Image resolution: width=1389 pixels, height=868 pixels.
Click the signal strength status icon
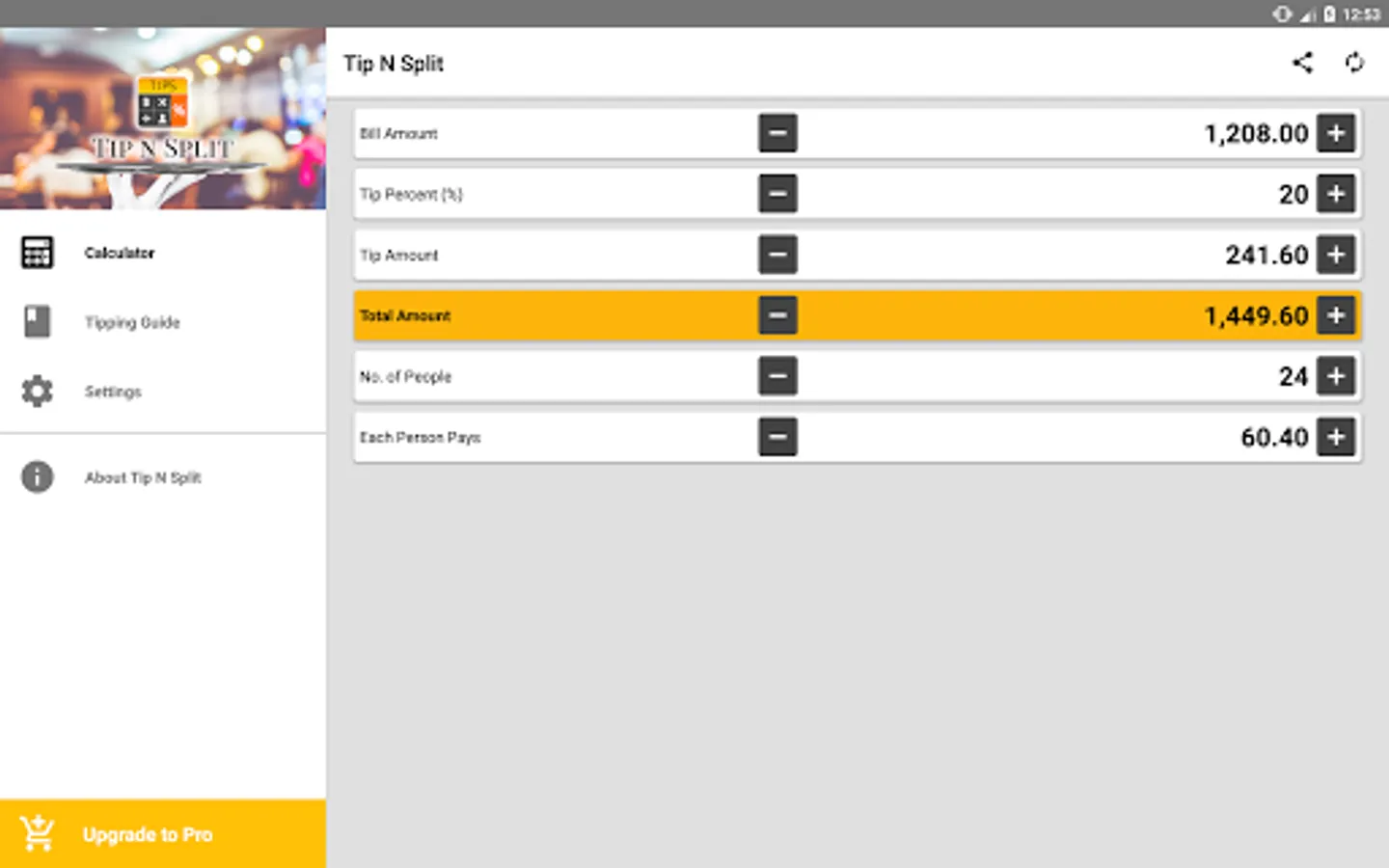point(1308,14)
